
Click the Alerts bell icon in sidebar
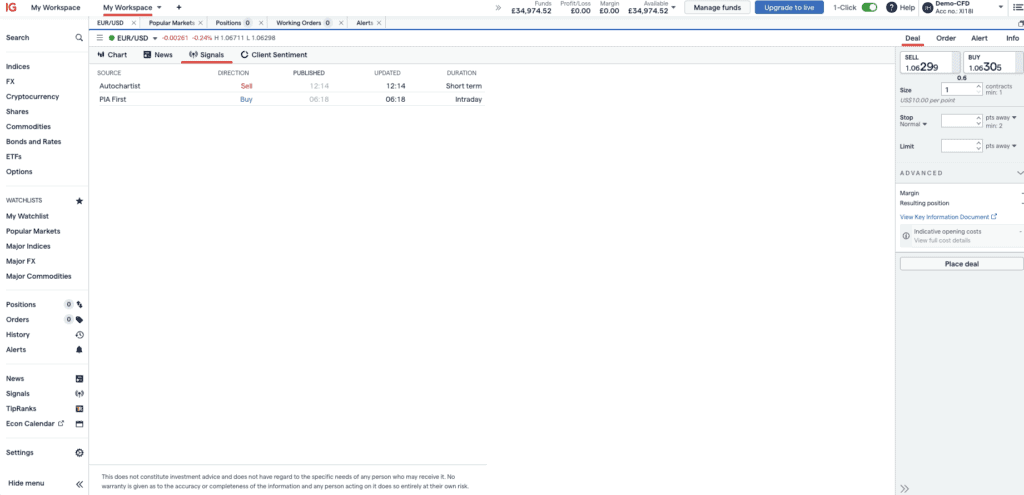click(x=80, y=350)
